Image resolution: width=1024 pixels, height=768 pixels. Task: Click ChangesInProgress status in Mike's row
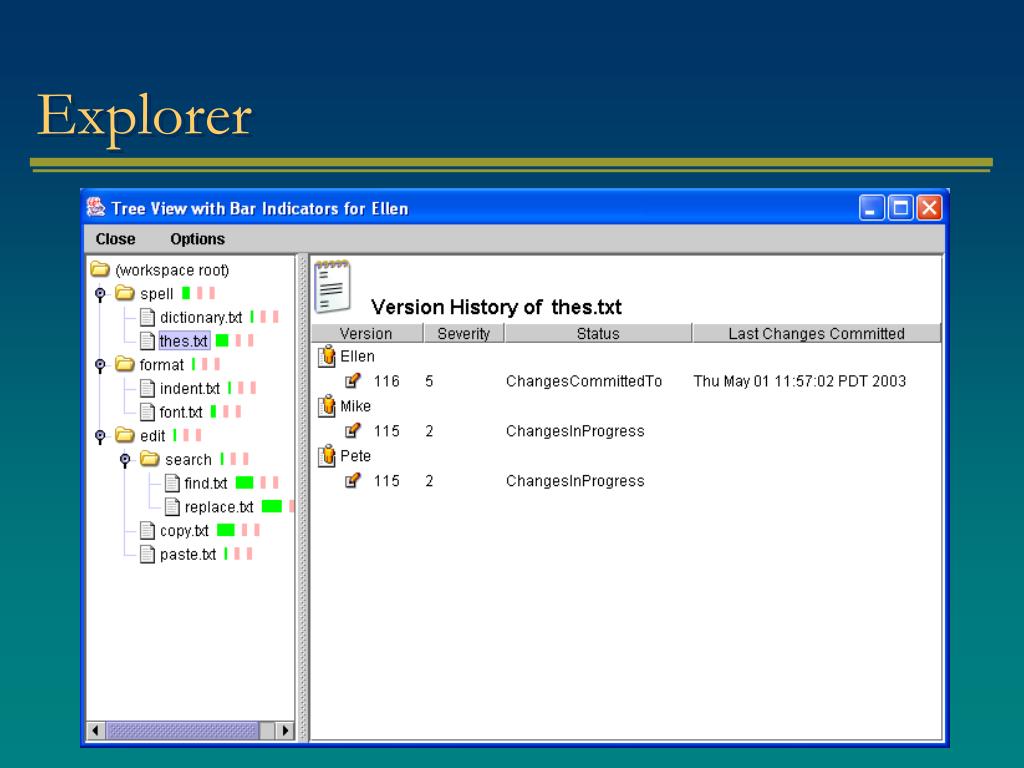(x=575, y=431)
